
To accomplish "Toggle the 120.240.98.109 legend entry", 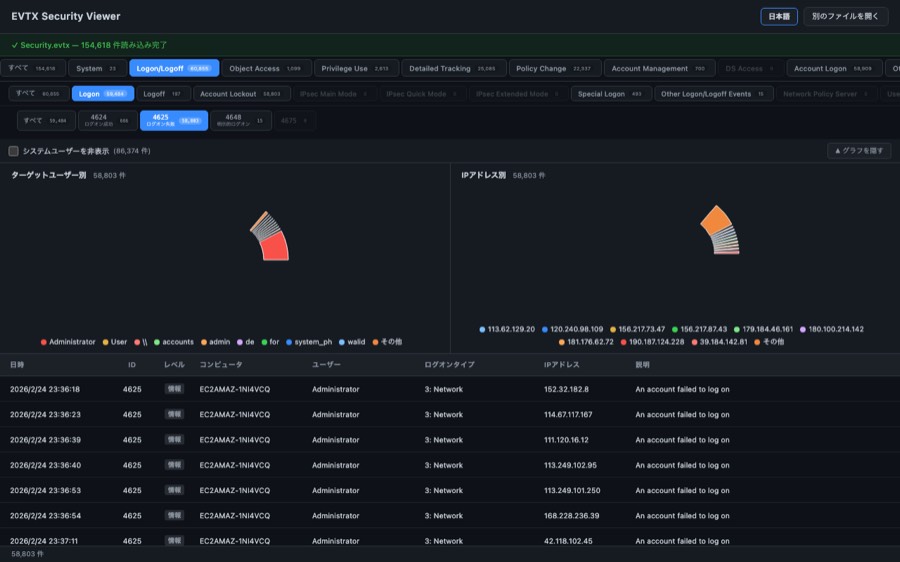I will (x=572, y=329).
